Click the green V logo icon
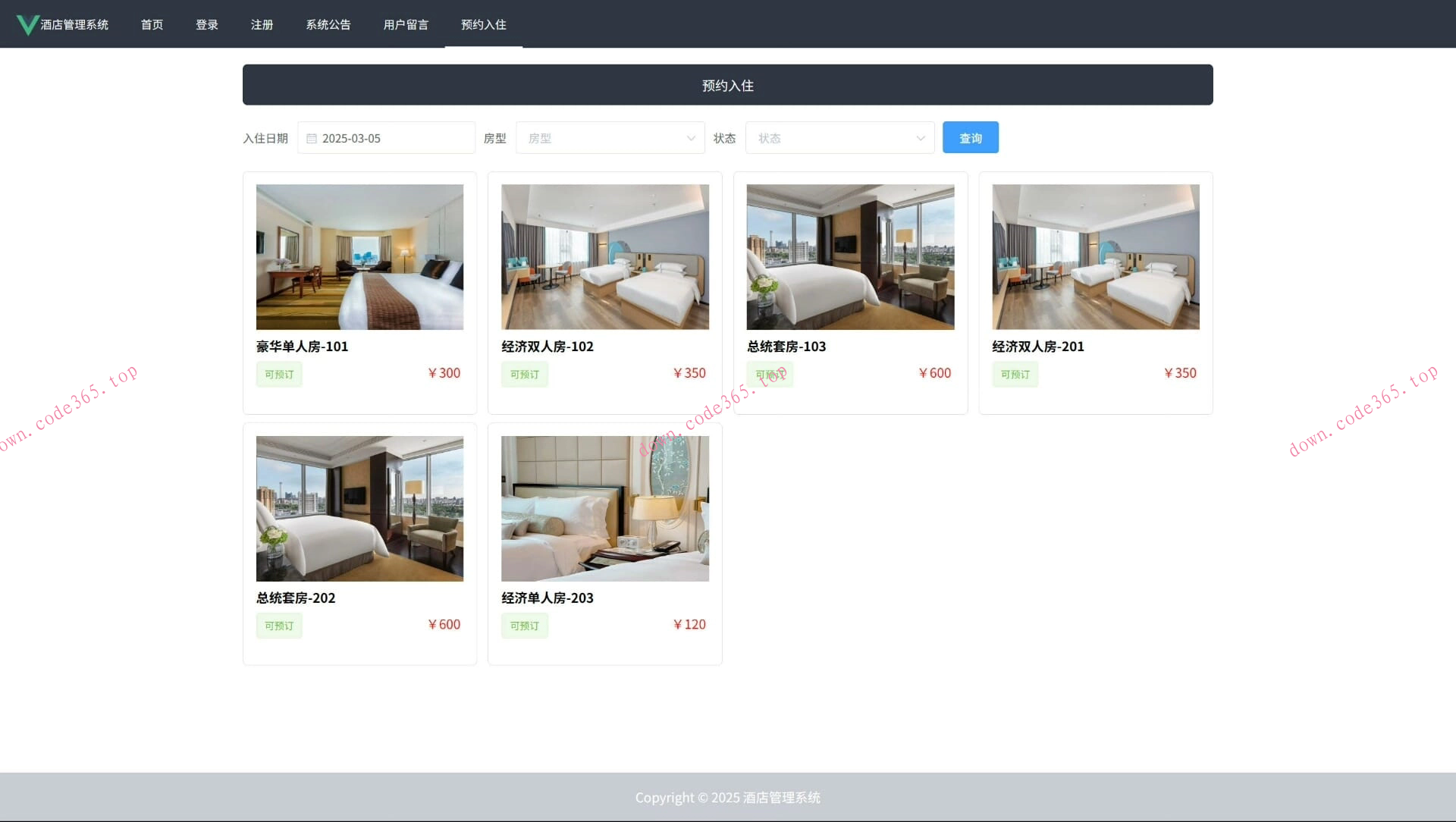1456x822 pixels. click(x=27, y=24)
